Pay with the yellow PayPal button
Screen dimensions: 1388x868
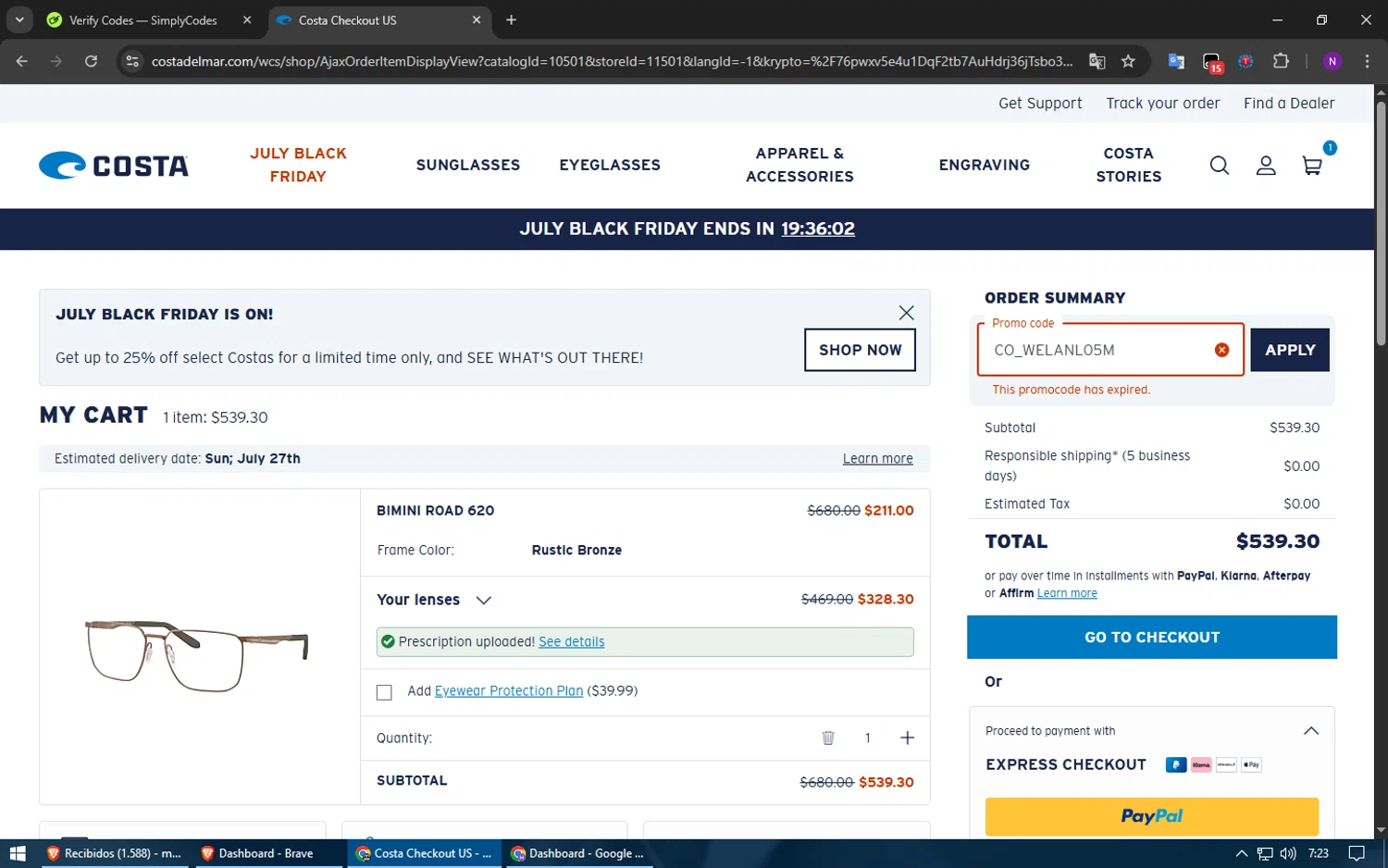point(1152,816)
